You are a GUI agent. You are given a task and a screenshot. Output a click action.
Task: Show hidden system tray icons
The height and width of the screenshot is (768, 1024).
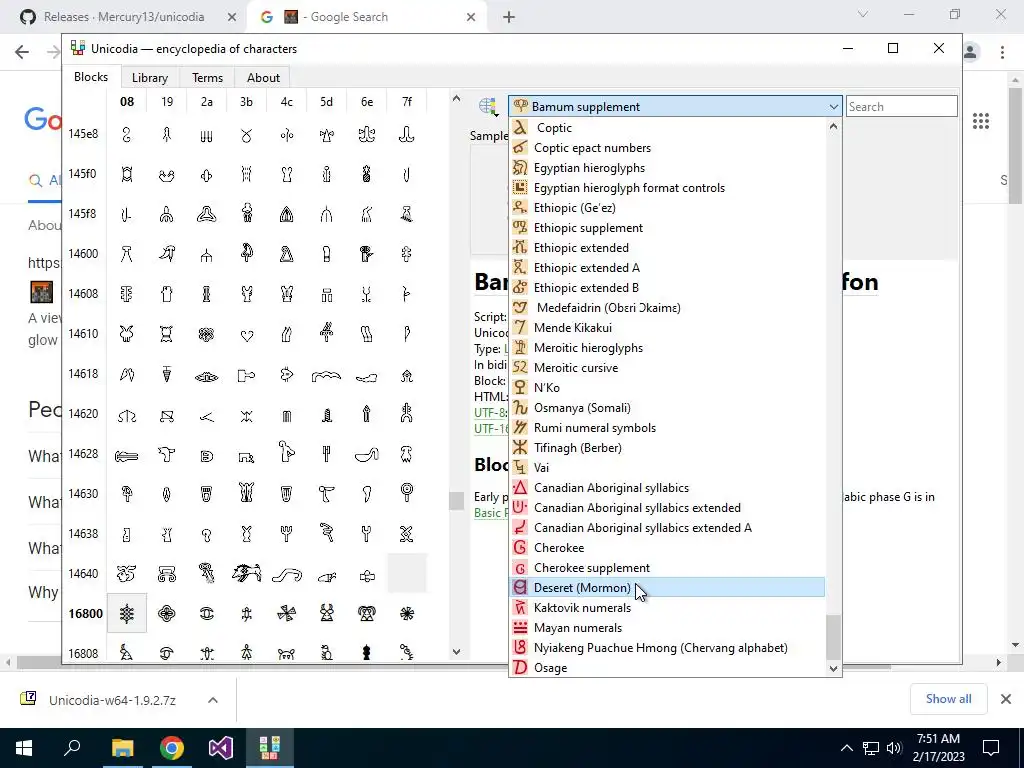846,748
